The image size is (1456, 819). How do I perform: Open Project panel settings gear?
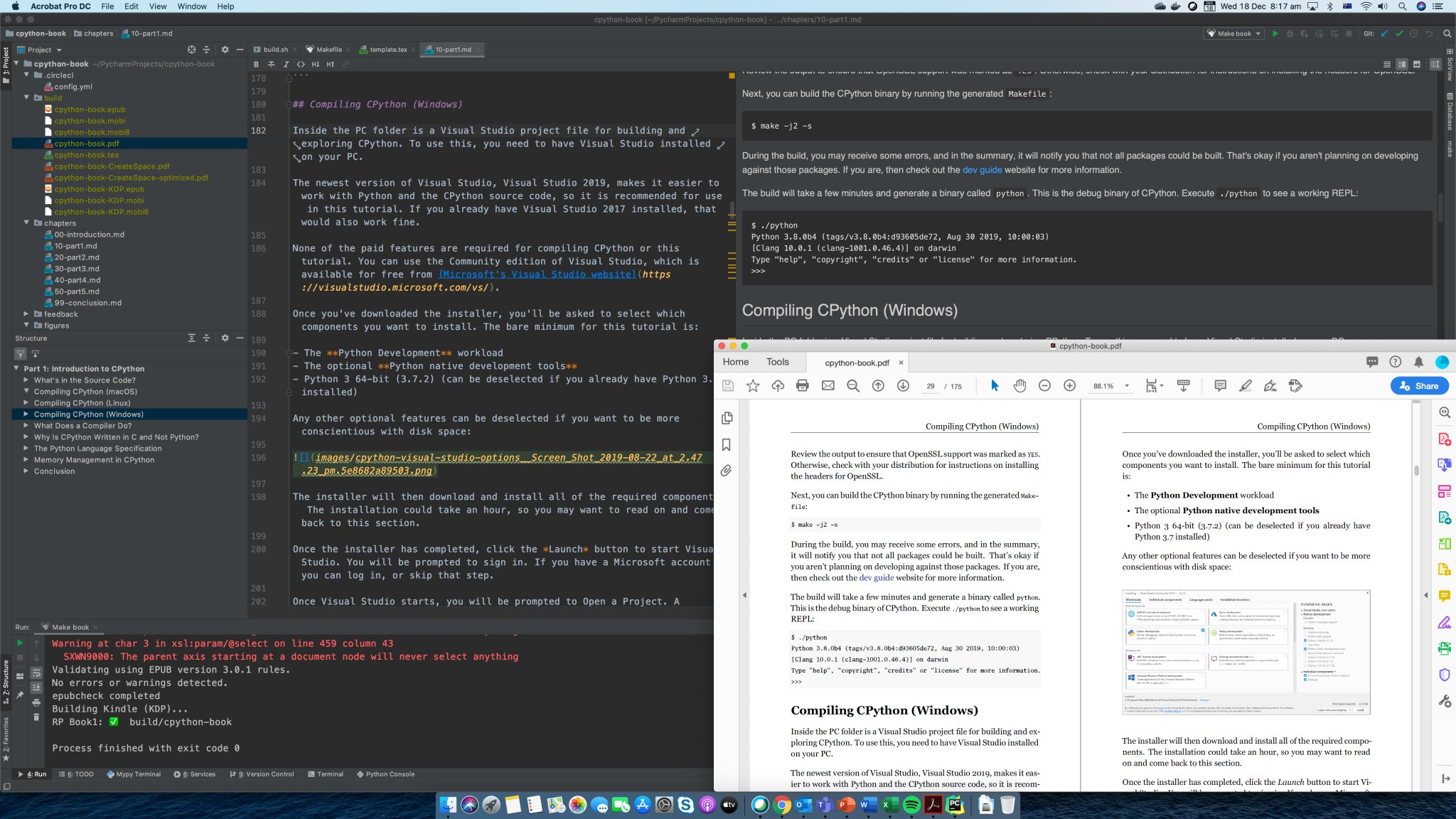(x=225, y=50)
